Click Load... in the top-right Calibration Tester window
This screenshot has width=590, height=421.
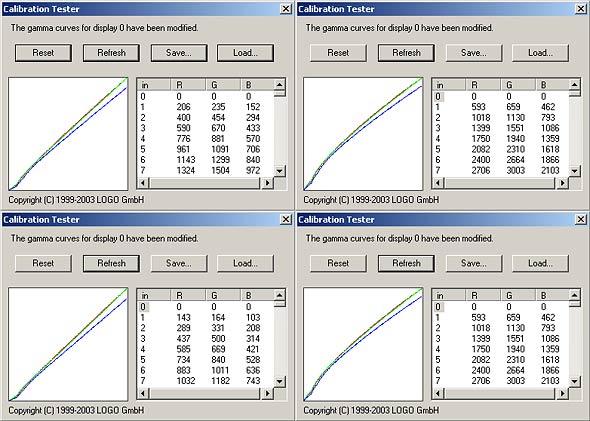540,53
